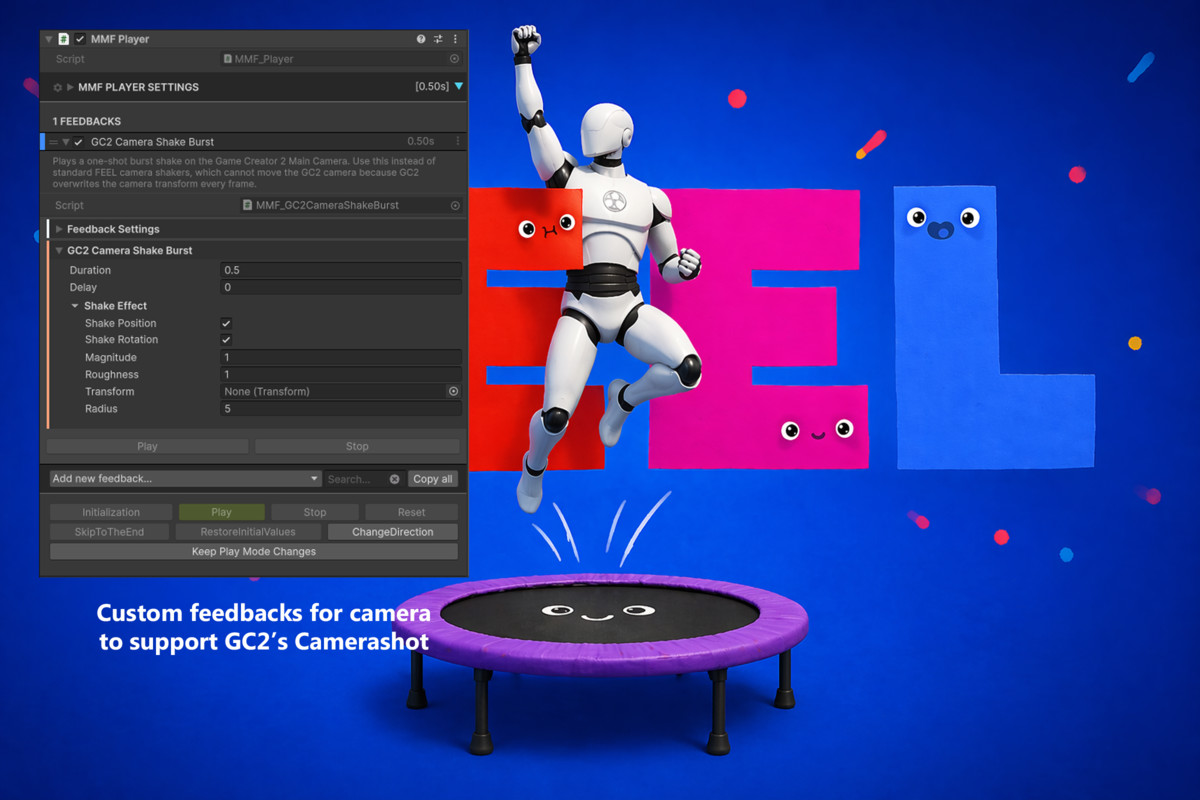Click the 'Roughness' label

point(112,375)
